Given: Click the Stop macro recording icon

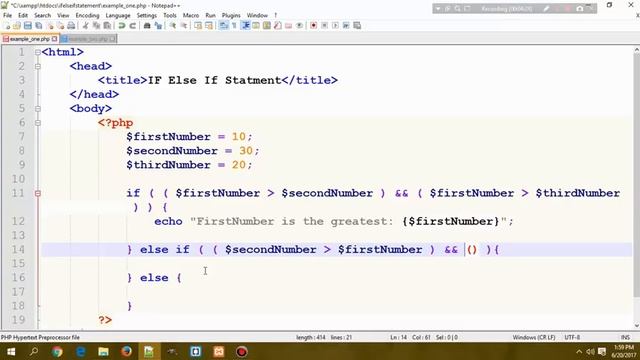Looking at the screenshot, I should tap(324, 26).
